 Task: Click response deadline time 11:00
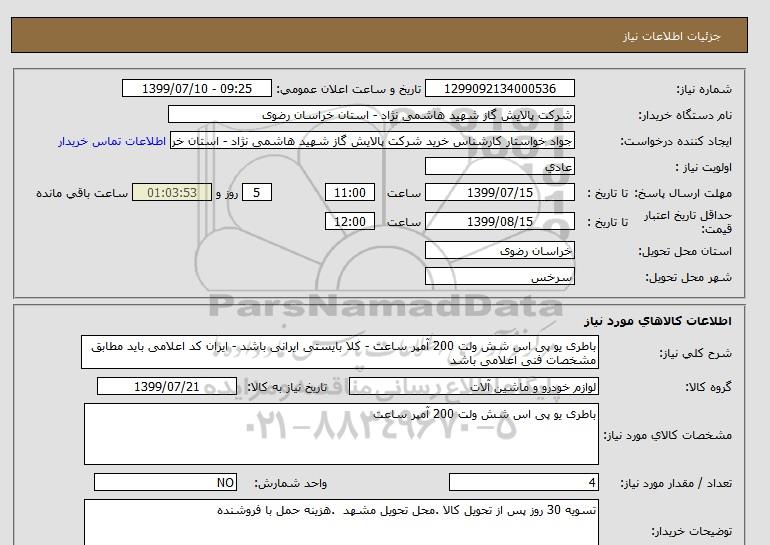pyautogui.click(x=350, y=192)
